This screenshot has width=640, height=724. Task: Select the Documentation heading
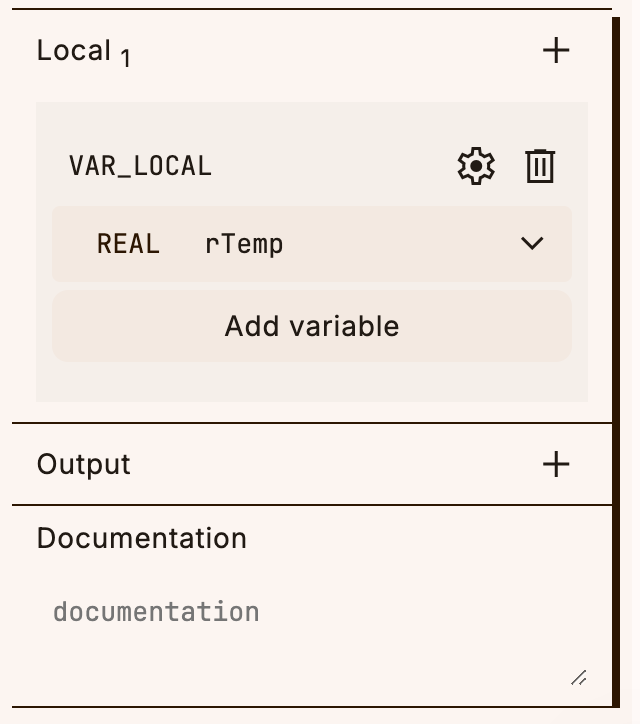click(141, 538)
